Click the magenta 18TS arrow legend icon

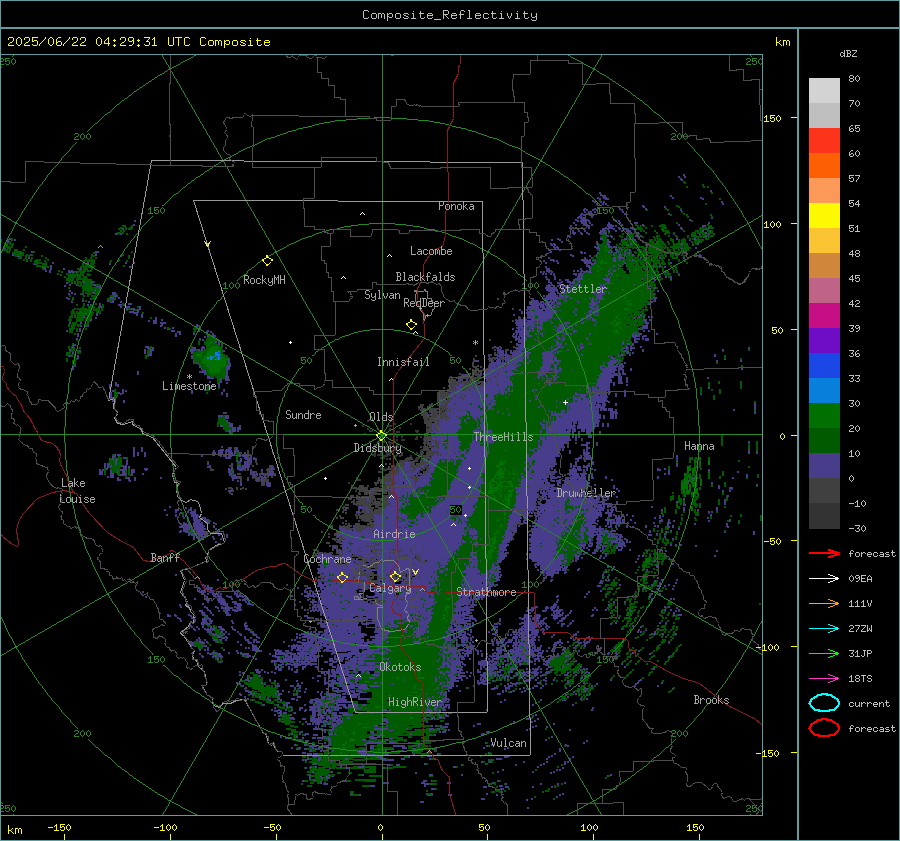[824, 679]
